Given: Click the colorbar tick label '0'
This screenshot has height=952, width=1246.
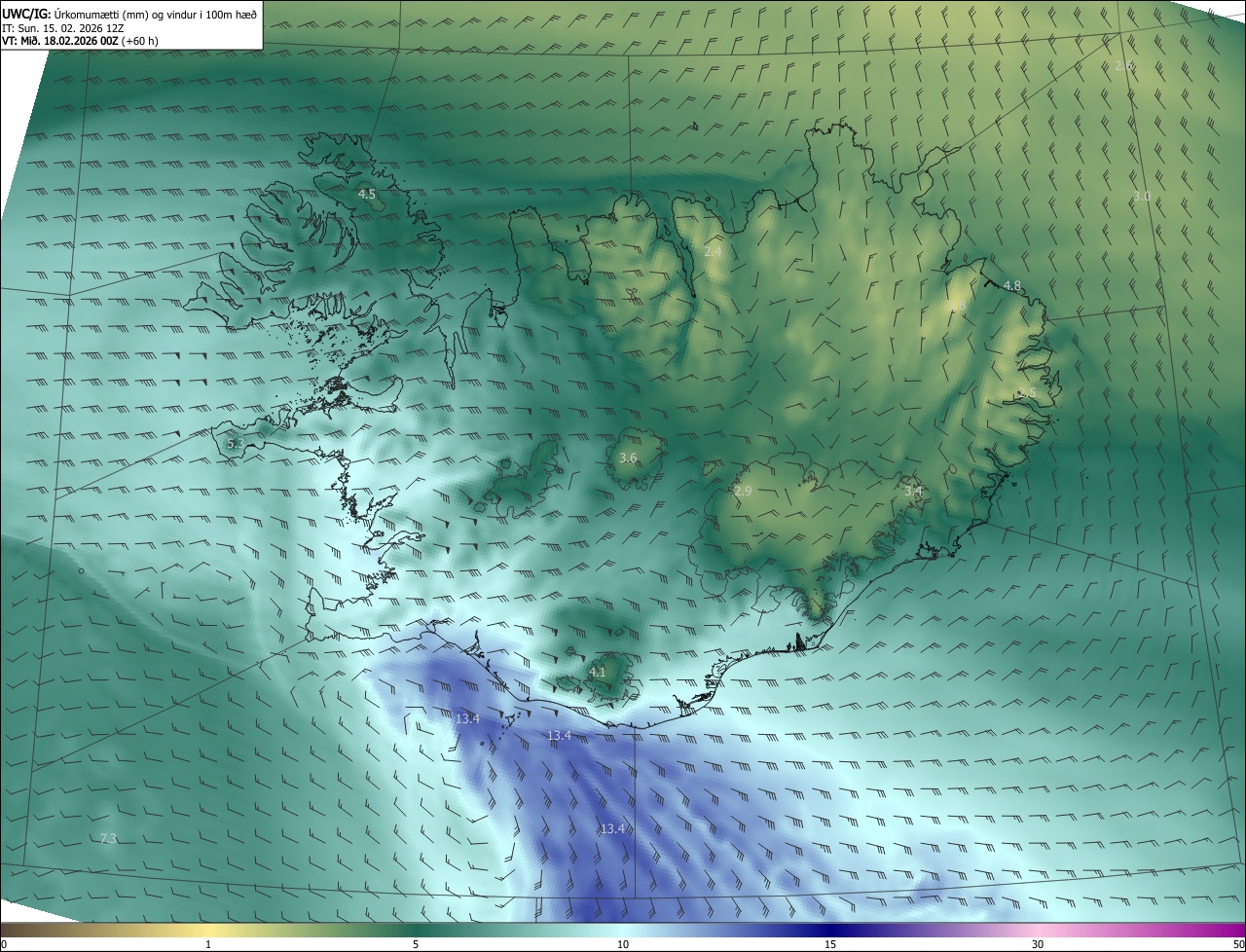Looking at the screenshot, I should tap(4, 944).
